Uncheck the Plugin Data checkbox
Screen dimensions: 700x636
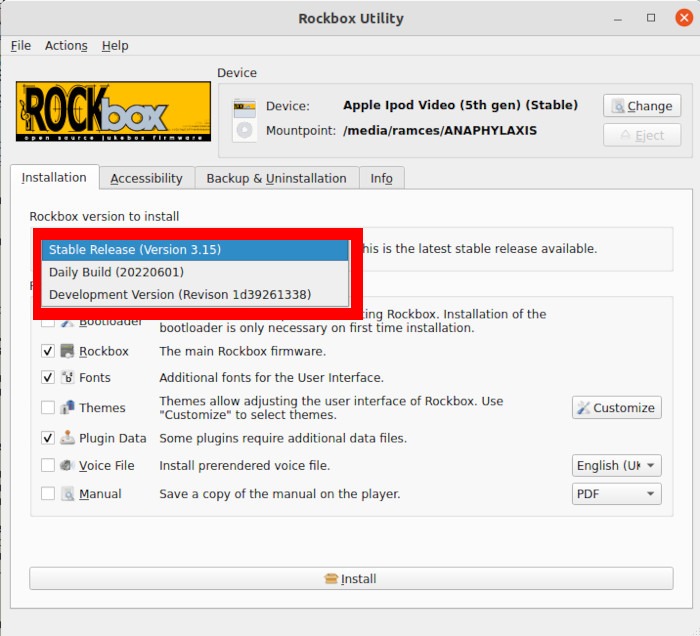coord(48,438)
